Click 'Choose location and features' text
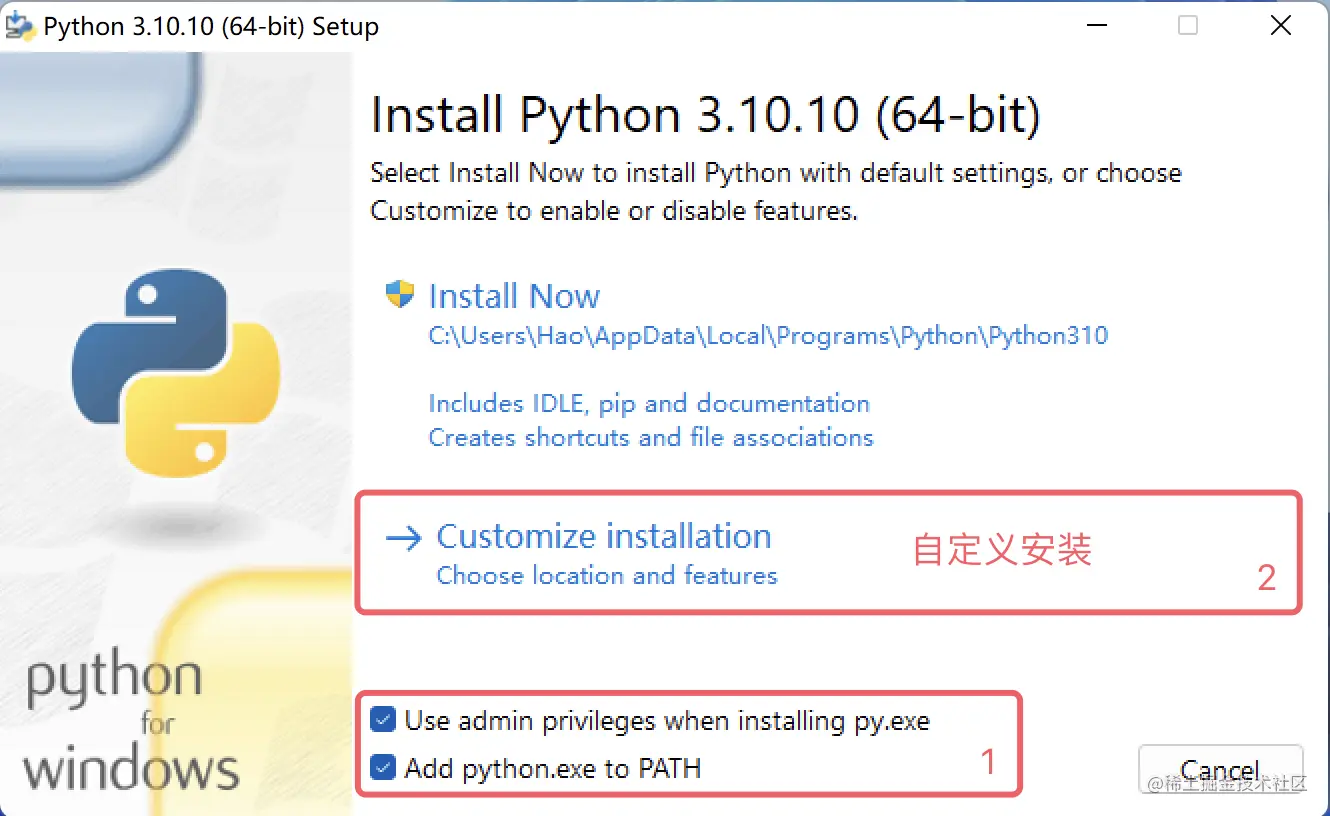The image size is (1330, 816). point(604,575)
